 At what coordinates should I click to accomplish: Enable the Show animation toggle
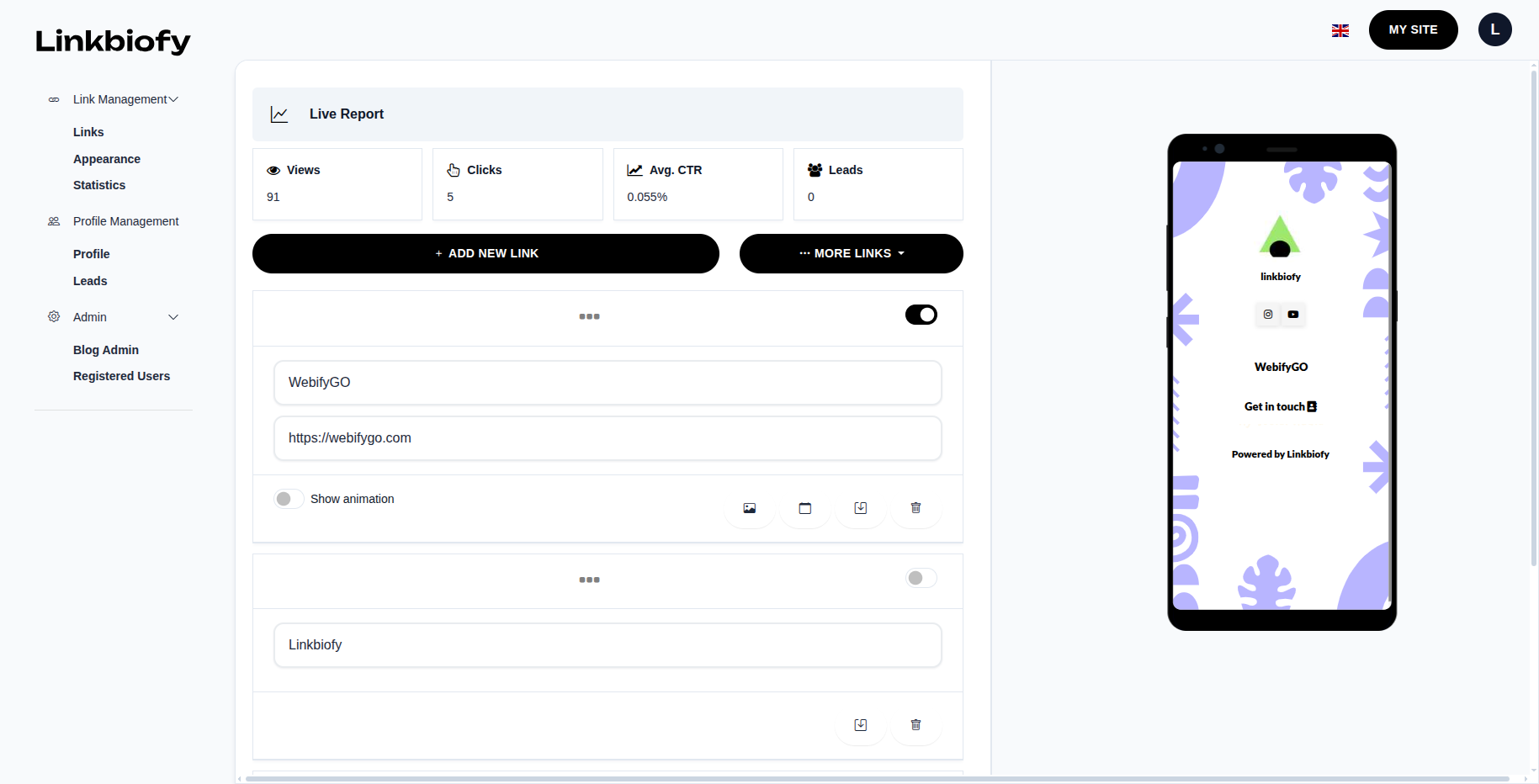coord(289,499)
